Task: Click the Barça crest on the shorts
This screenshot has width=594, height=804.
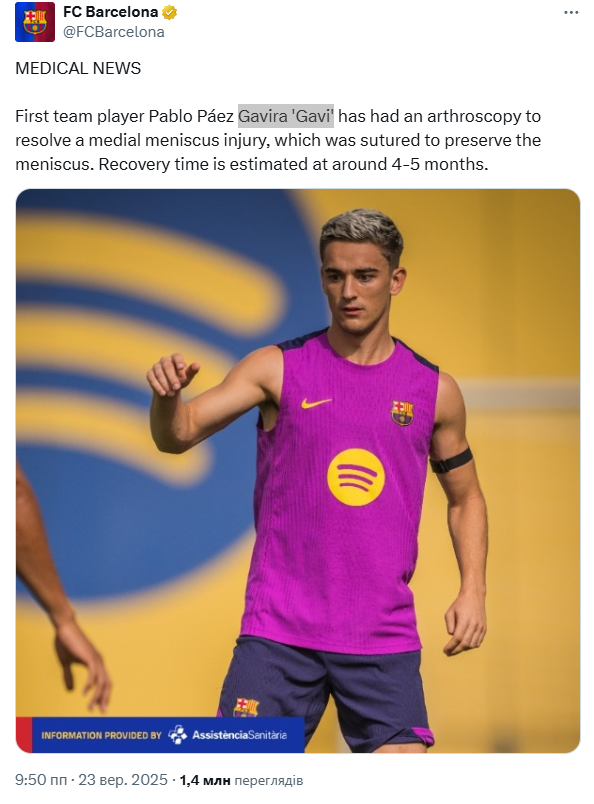Action: [x=246, y=707]
